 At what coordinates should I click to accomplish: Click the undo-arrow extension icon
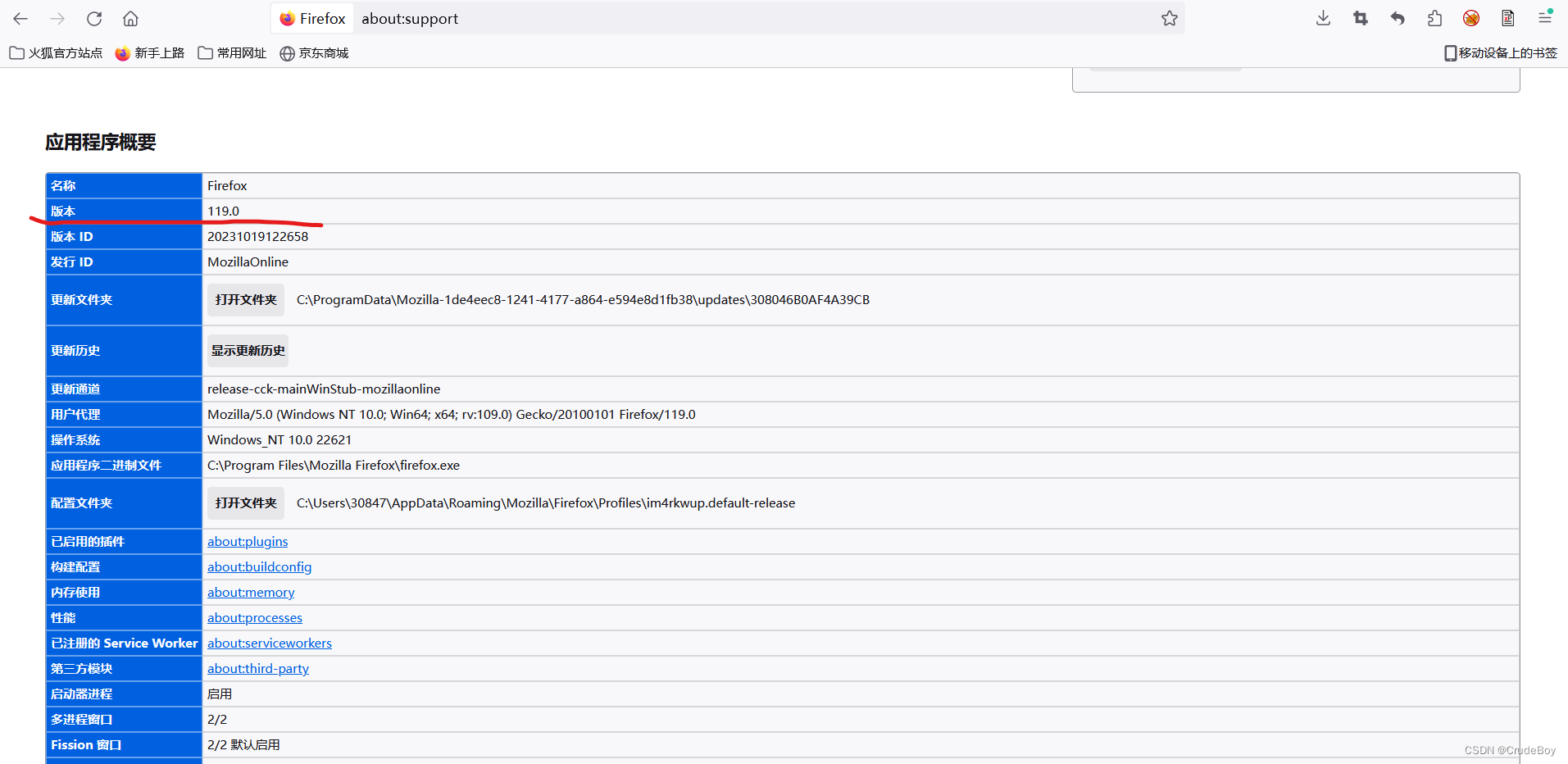point(1398,18)
